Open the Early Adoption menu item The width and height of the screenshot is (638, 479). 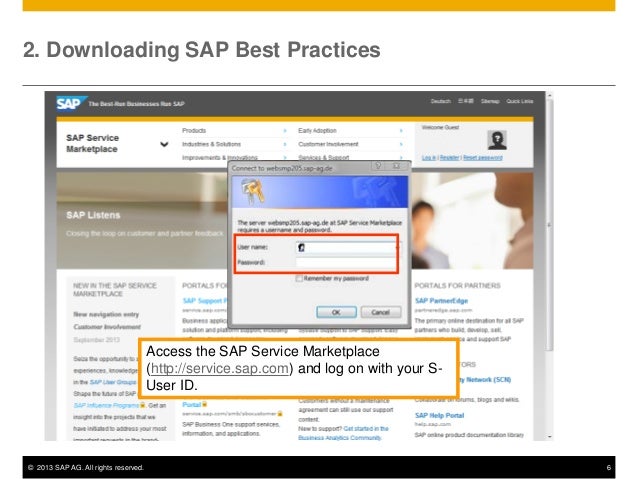click(317, 131)
